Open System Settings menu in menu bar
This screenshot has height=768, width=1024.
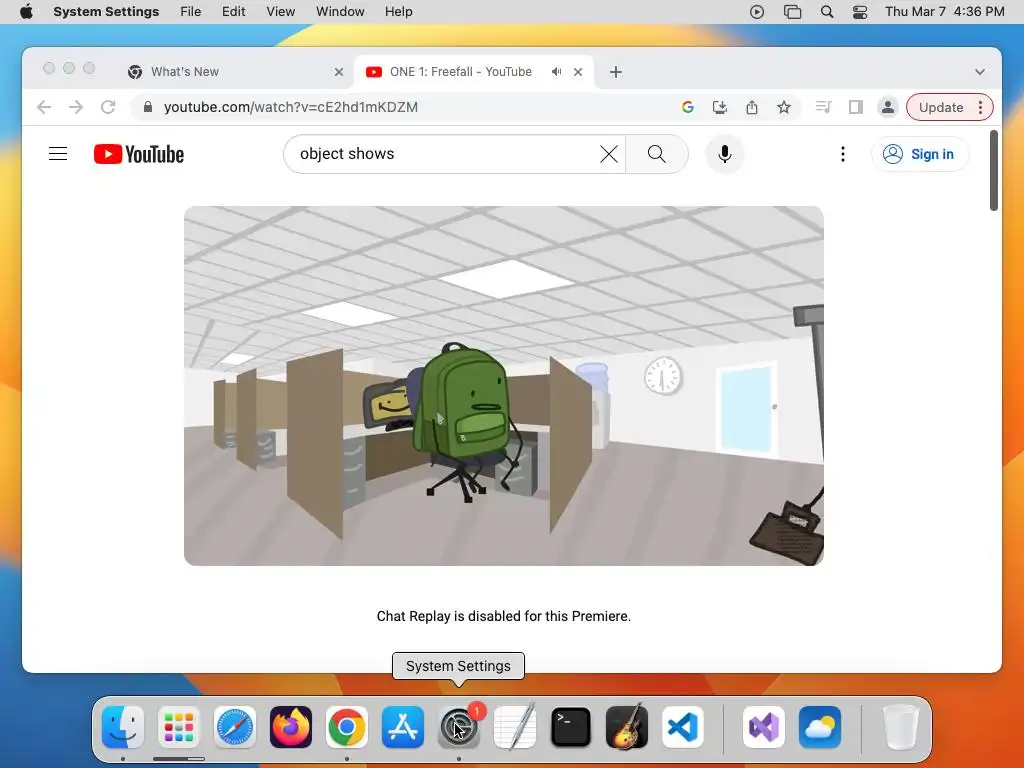tap(106, 12)
